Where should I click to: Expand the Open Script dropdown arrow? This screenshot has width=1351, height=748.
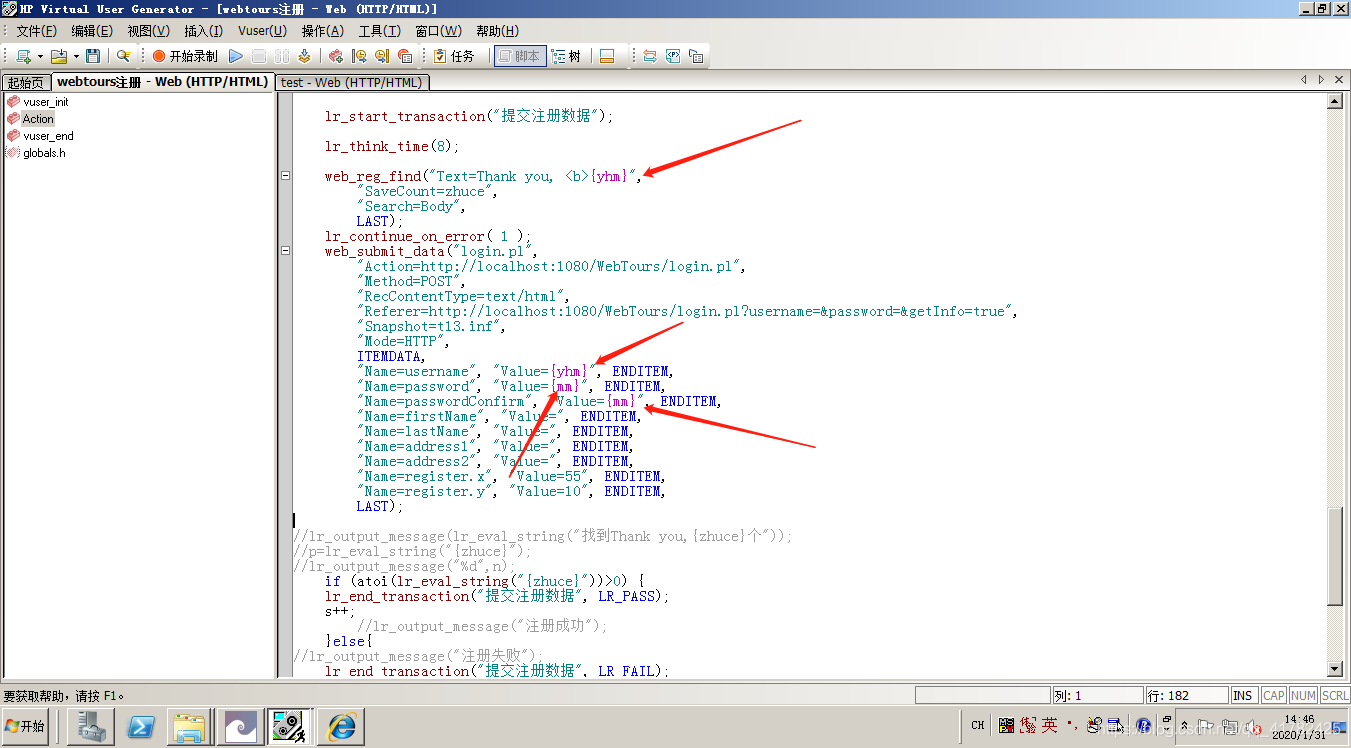tap(75, 56)
